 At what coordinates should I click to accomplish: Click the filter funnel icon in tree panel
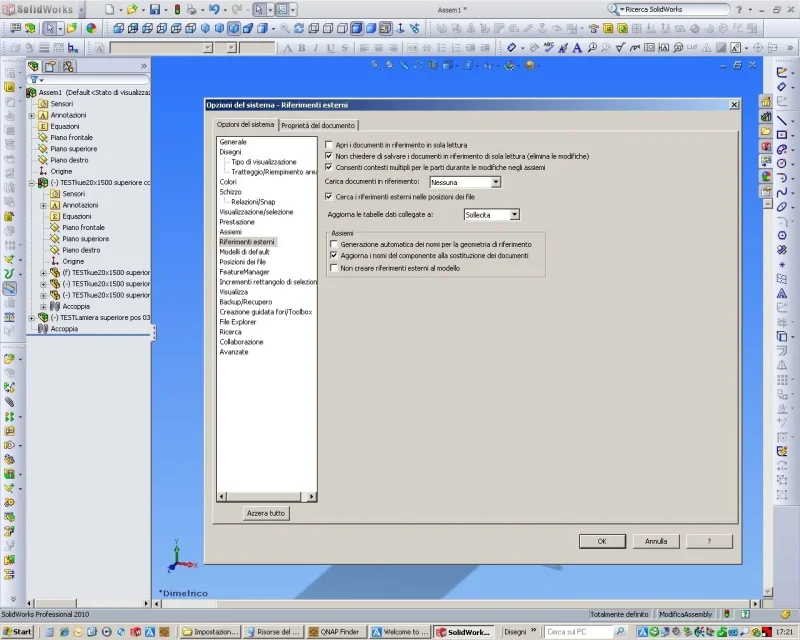pyautogui.click(x=34, y=80)
